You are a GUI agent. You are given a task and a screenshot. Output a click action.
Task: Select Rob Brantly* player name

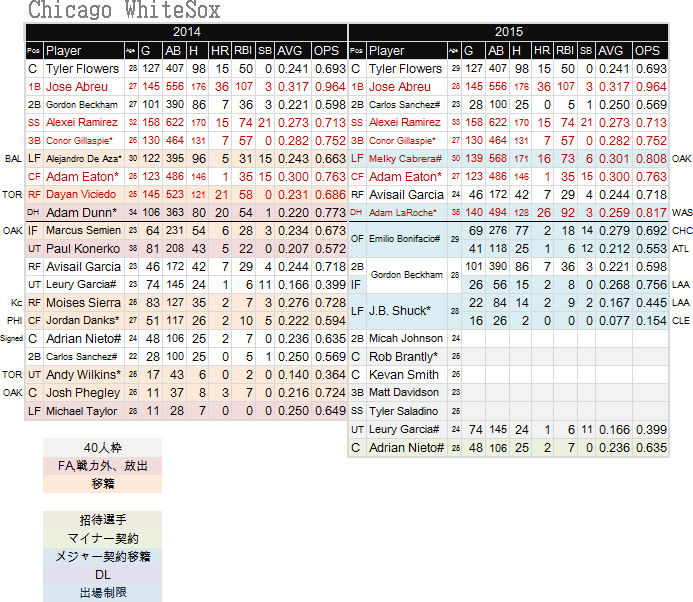point(404,357)
